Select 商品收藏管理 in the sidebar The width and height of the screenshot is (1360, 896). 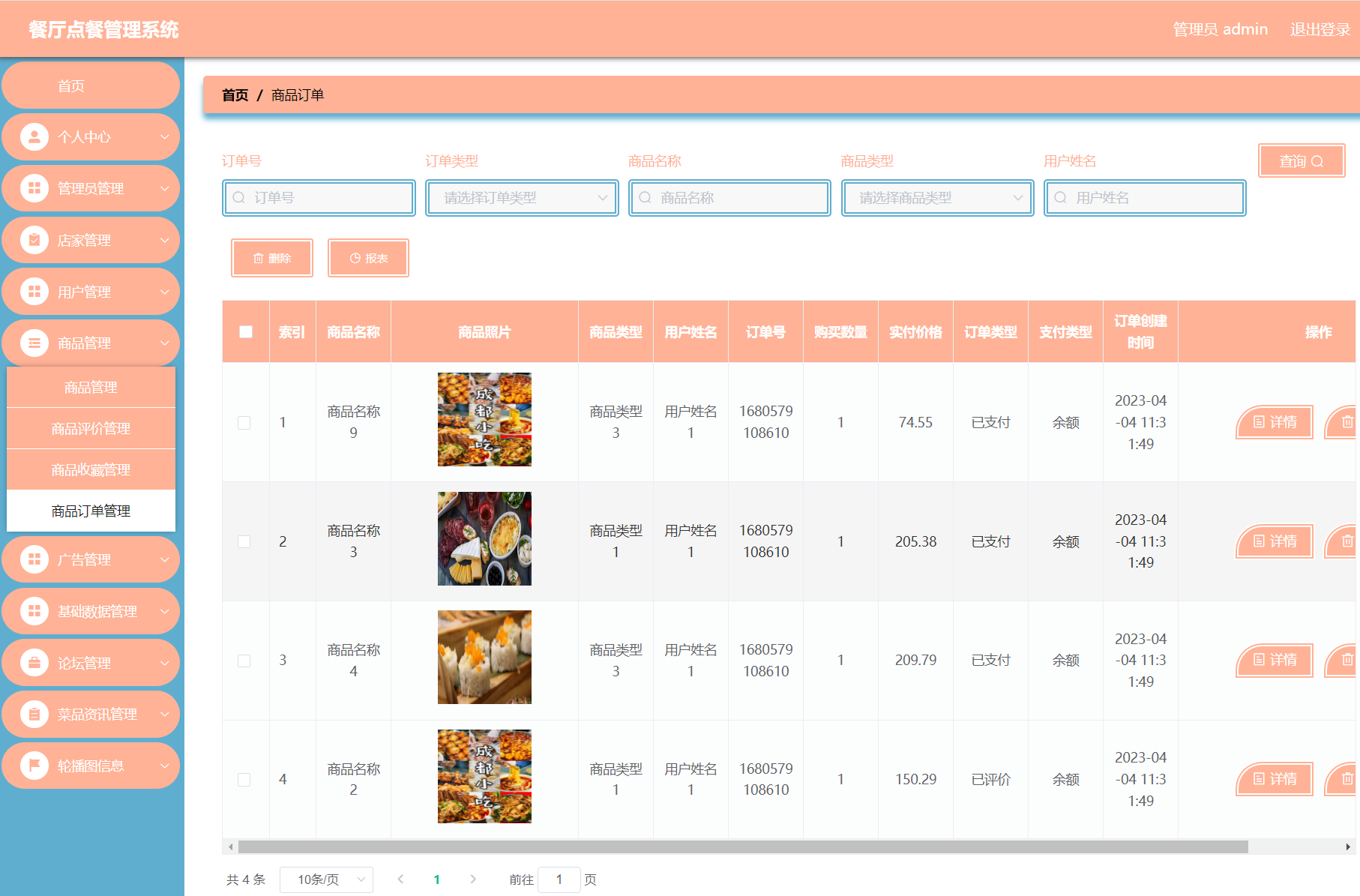91,470
